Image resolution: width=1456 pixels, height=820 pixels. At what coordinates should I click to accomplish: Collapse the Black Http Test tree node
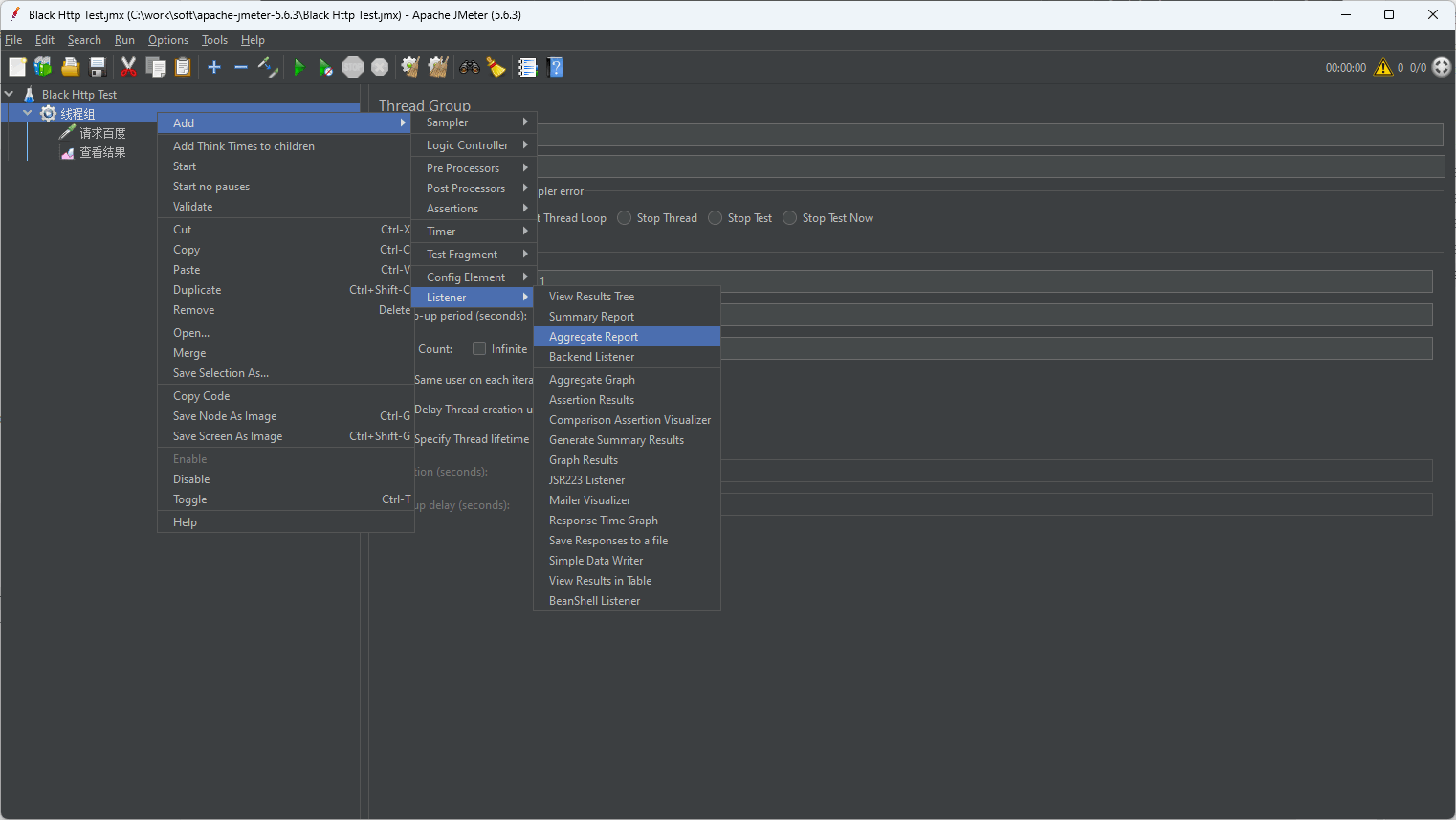point(10,94)
